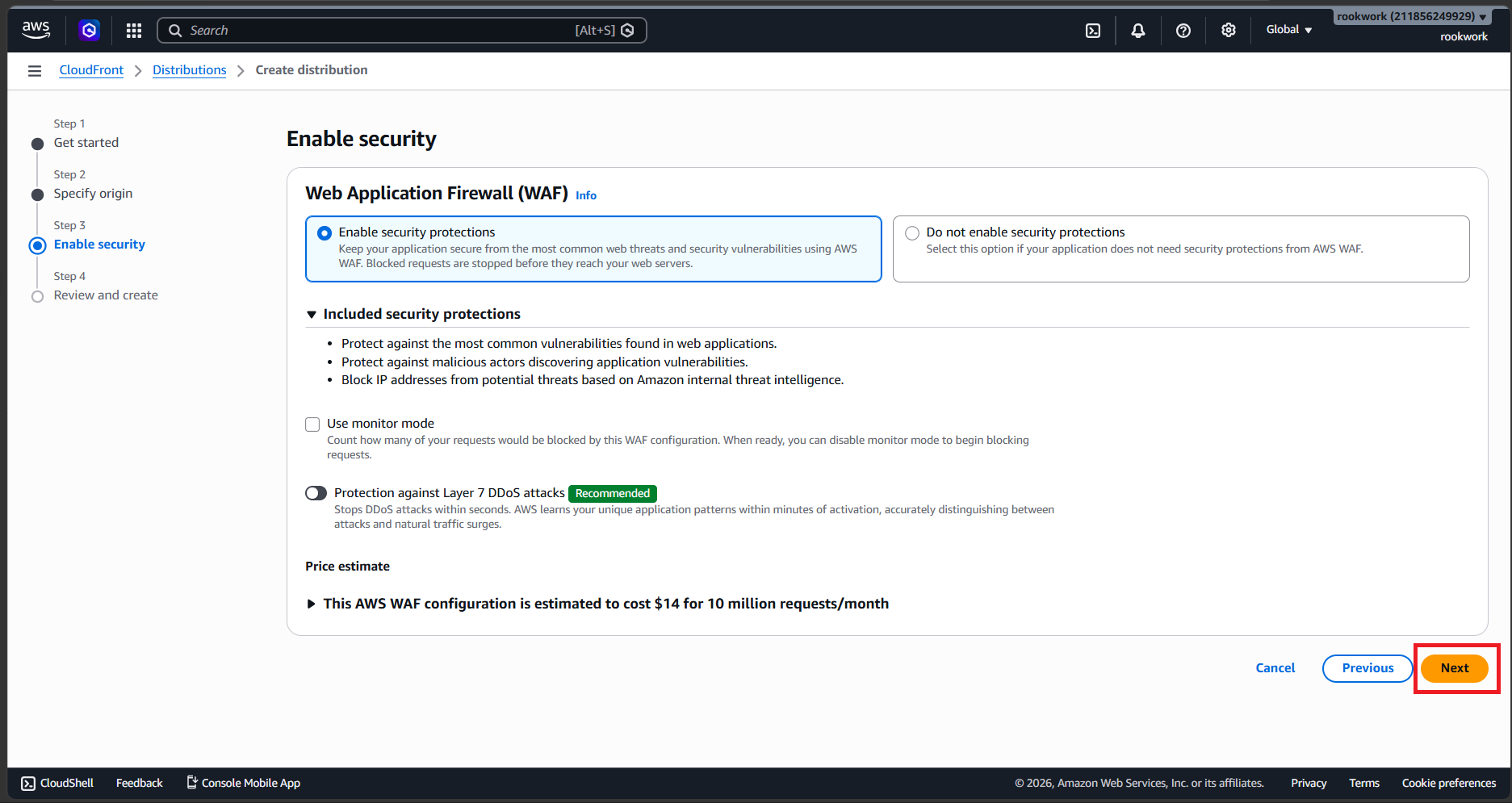Open the services grid menu
This screenshot has height=803, width=1512.
pyautogui.click(x=134, y=31)
